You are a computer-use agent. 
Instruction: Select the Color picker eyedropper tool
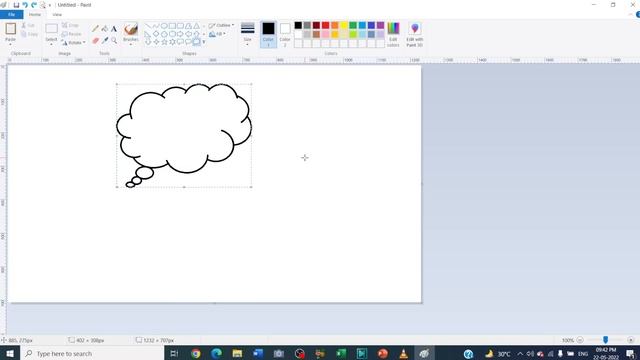click(105, 40)
